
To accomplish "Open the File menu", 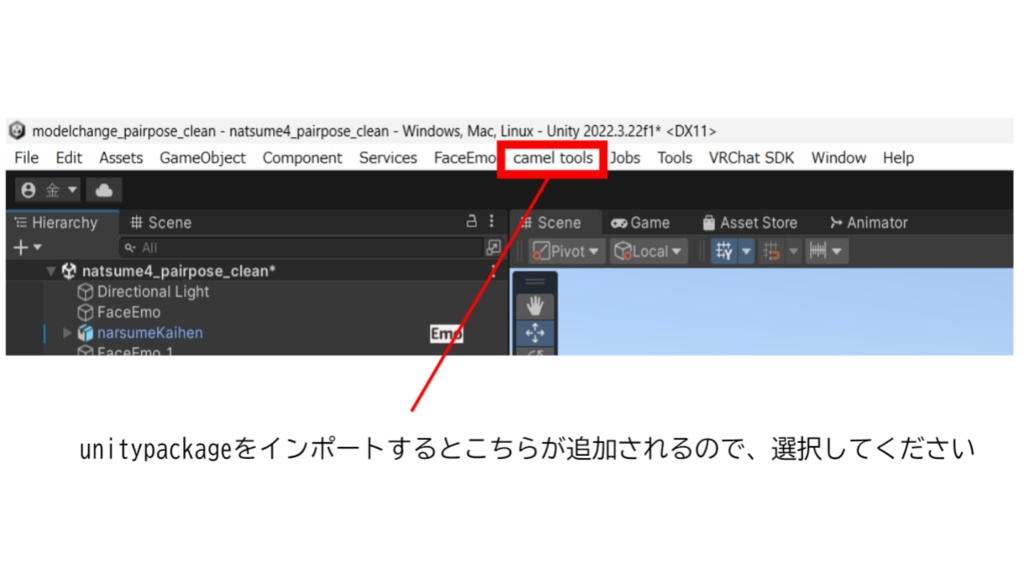I will click(26, 158).
